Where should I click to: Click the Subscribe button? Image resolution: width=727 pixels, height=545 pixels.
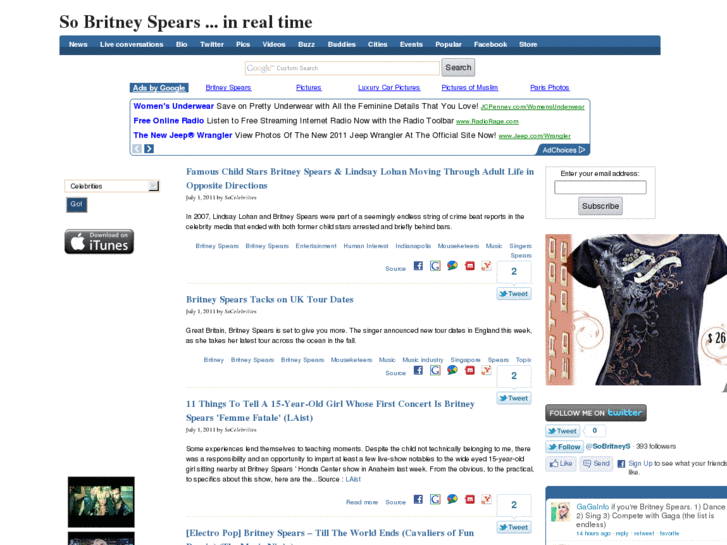click(600, 206)
